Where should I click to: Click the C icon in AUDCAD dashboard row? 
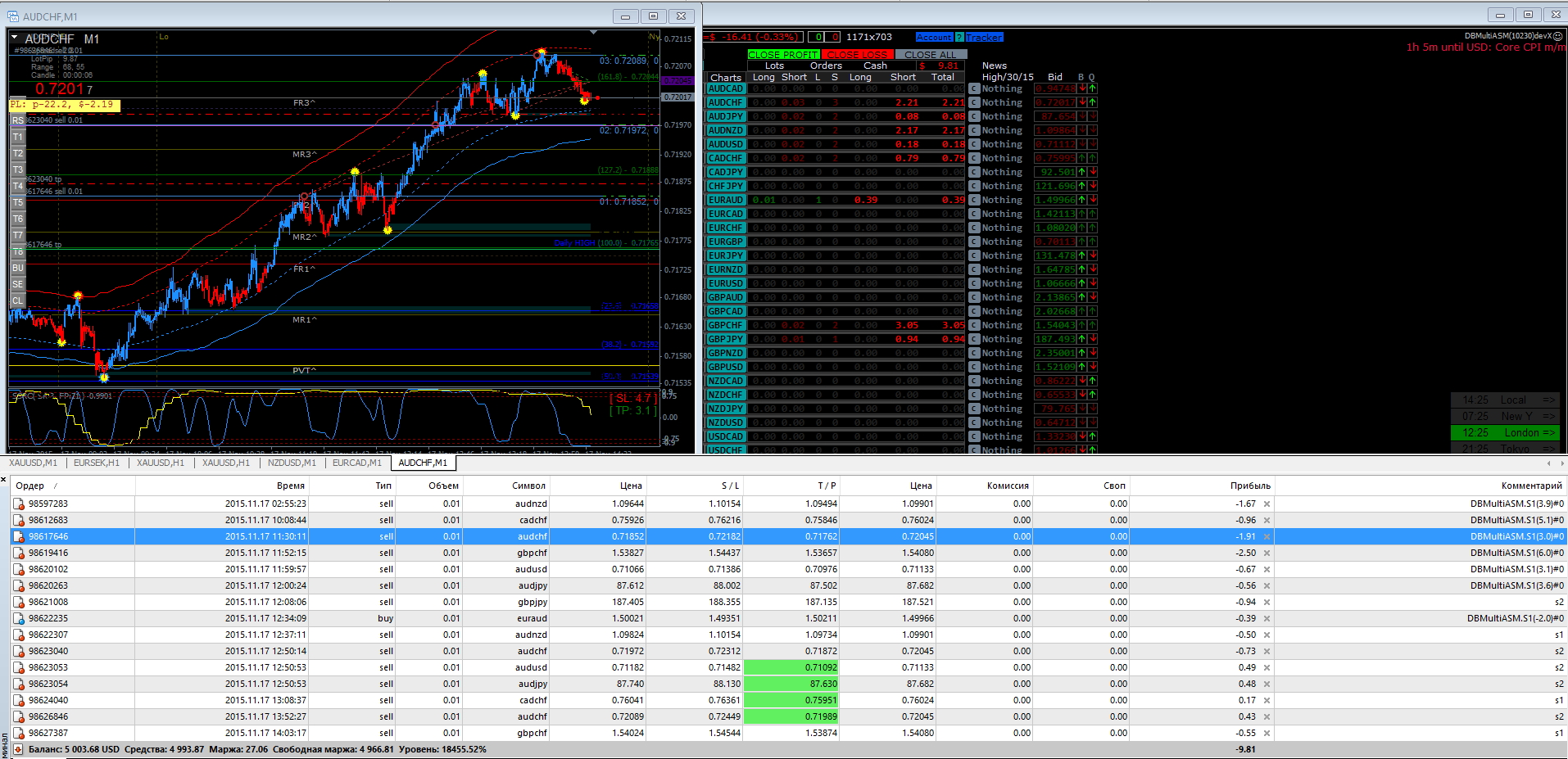tap(974, 88)
